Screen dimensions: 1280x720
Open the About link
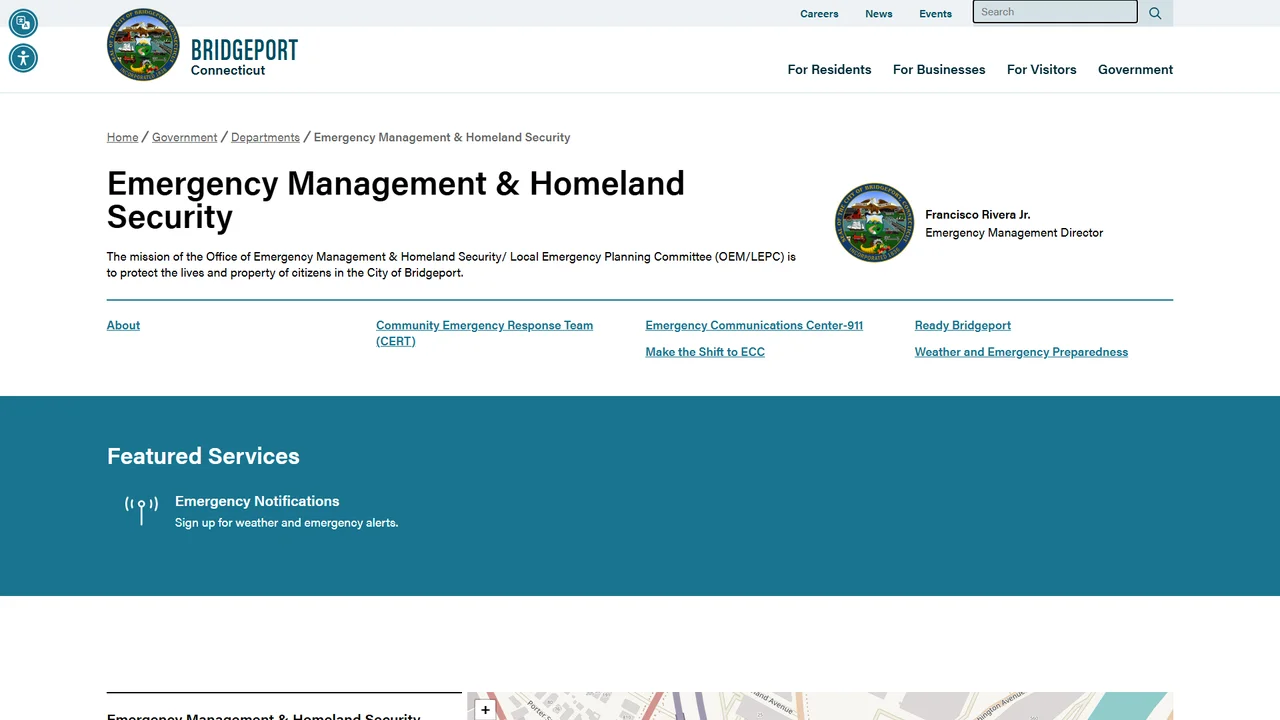point(123,325)
